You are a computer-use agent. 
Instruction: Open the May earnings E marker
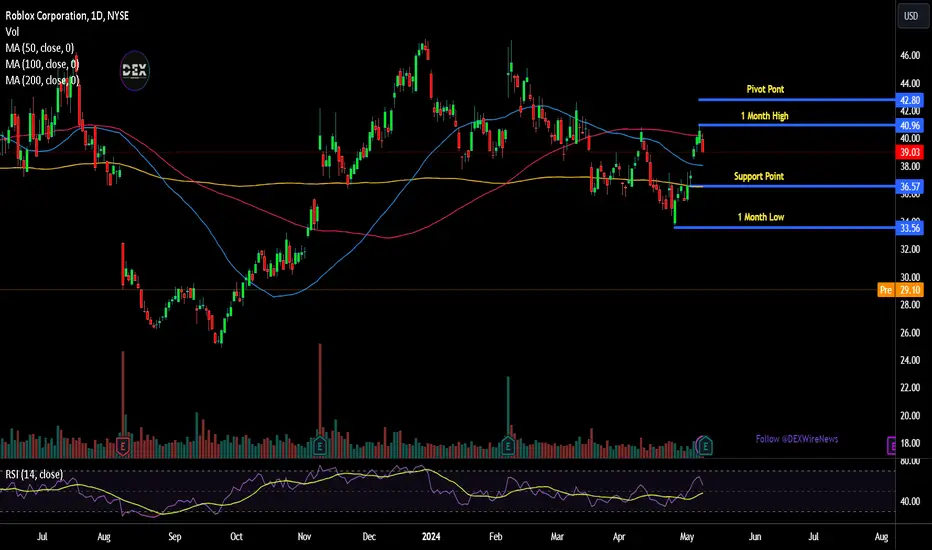[x=705, y=445]
